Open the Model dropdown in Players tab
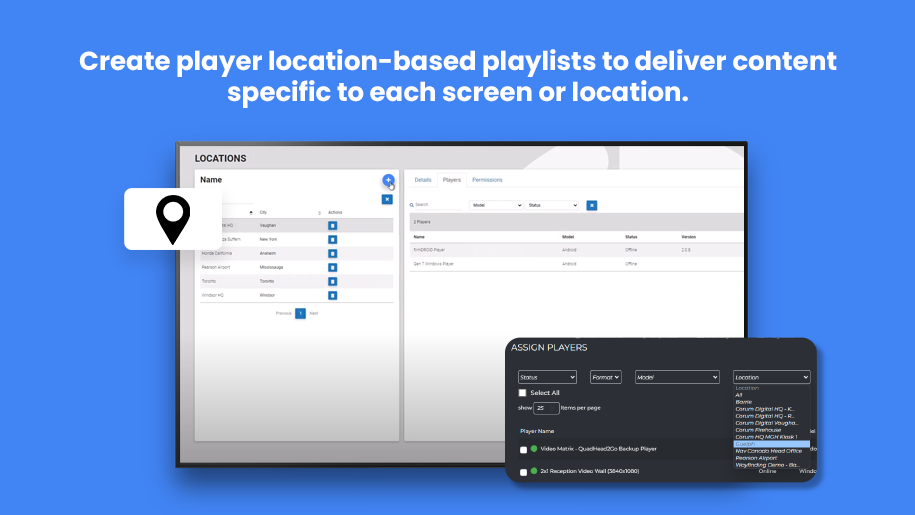The image size is (915, 515). [x=496, y=205]
